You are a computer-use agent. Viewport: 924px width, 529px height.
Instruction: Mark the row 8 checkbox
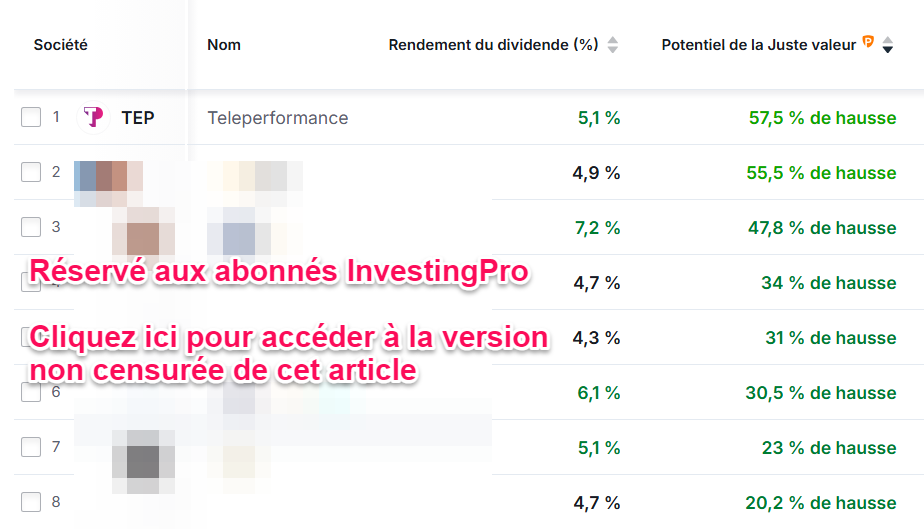(x=31, y=502)
